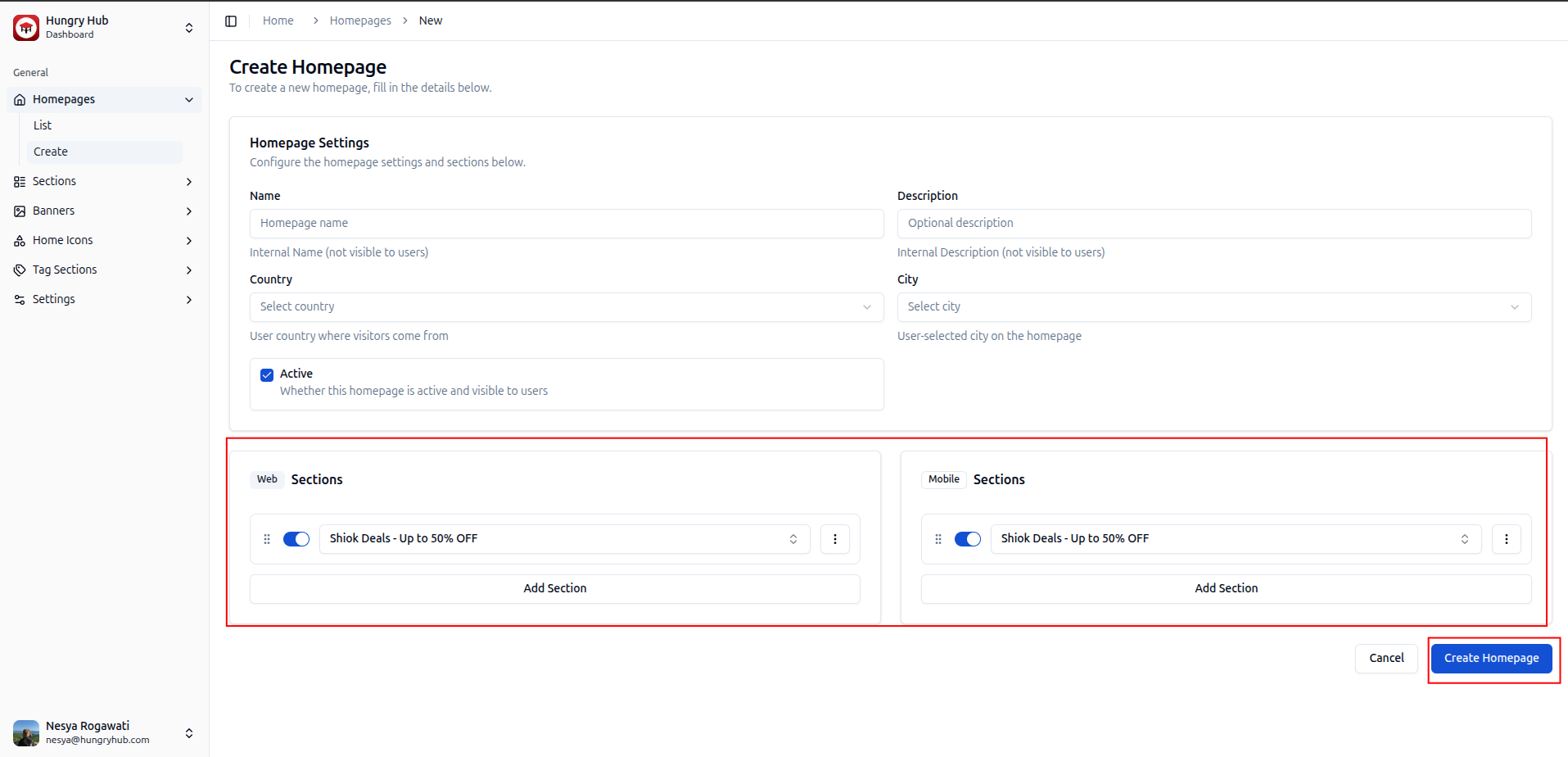
Task: Open the Select country dropdown
Action: [566, 307]
